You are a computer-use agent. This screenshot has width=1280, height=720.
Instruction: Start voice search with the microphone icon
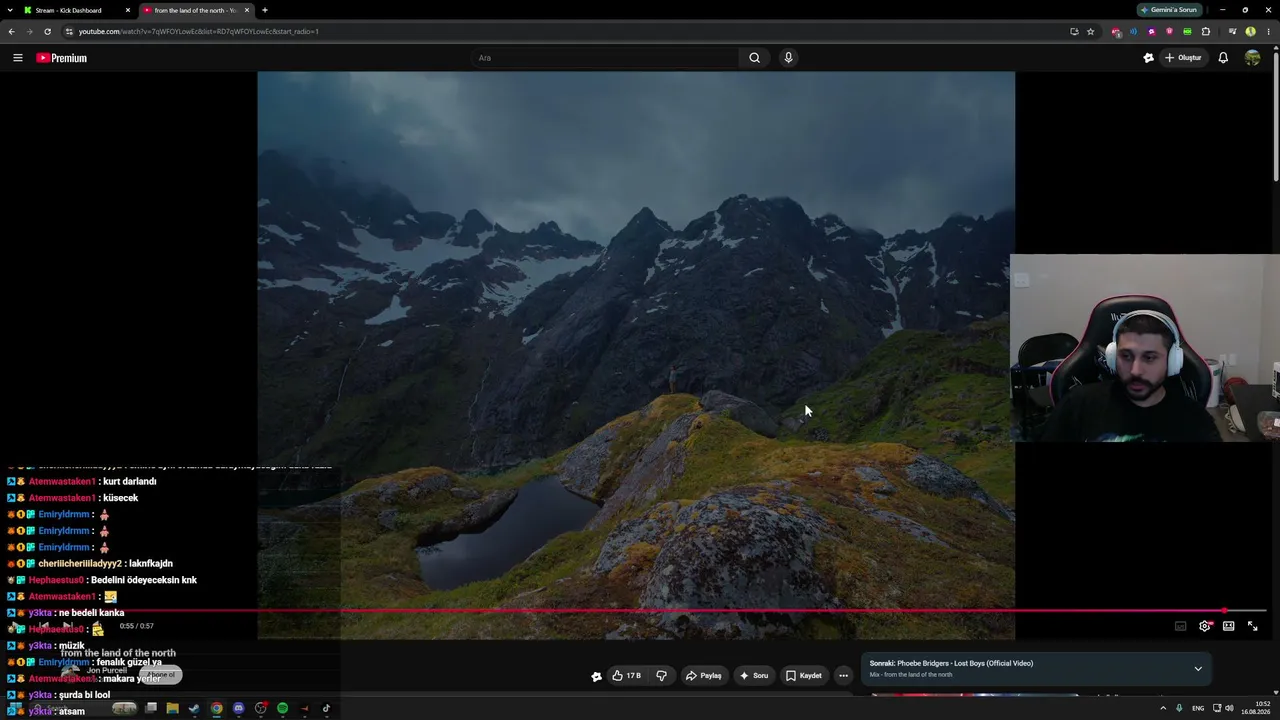pos(788,58)
